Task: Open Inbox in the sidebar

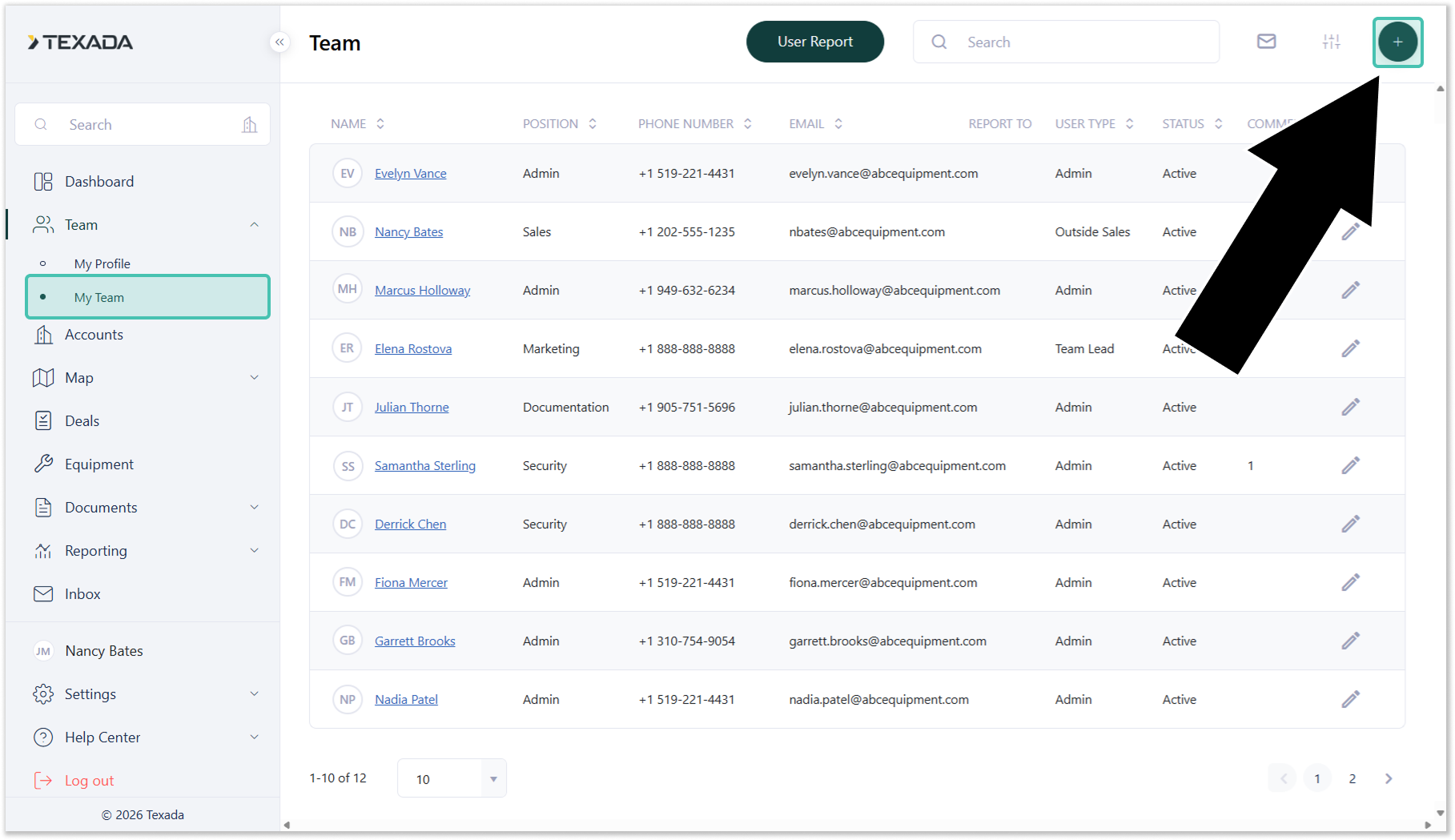Action: pyautogui.click(x=82, y=594)
